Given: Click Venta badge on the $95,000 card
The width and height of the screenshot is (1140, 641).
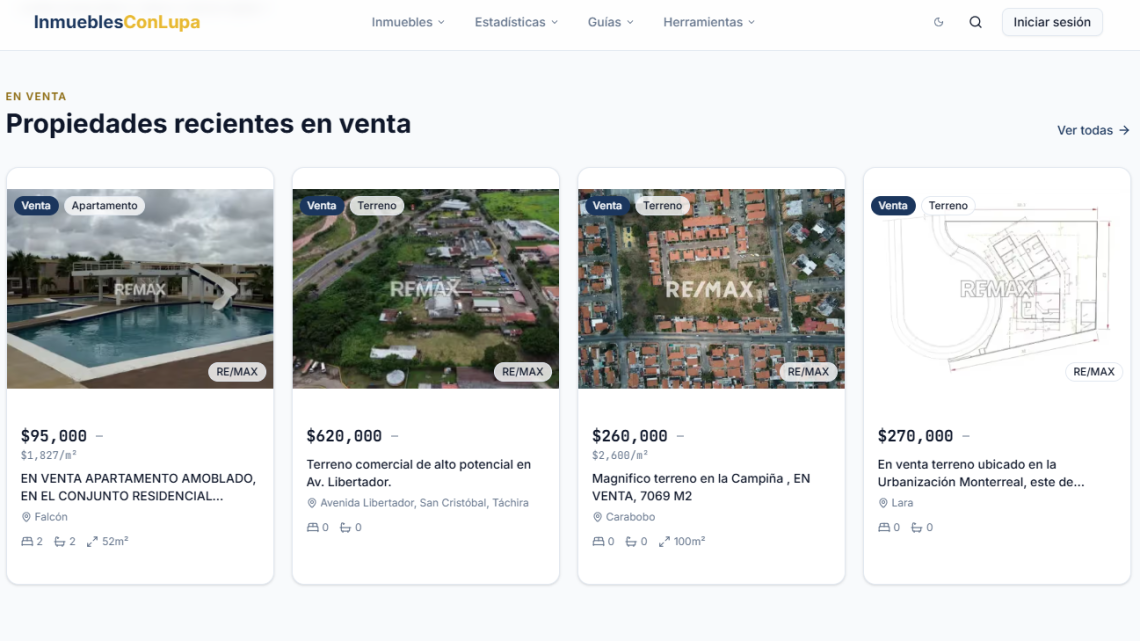Looking at the screenshot, I should pyautogui.click(x=36, y=206).
